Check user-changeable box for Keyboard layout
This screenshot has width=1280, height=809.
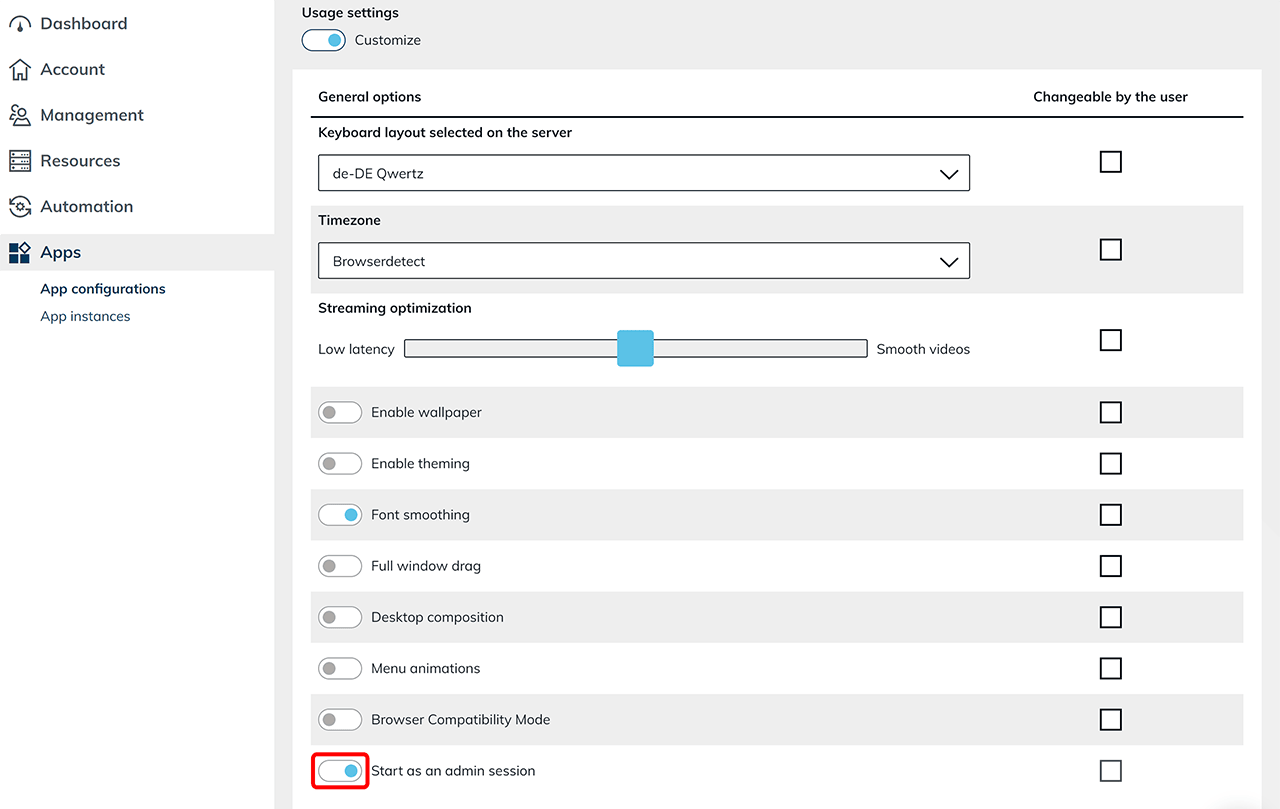1110,162
